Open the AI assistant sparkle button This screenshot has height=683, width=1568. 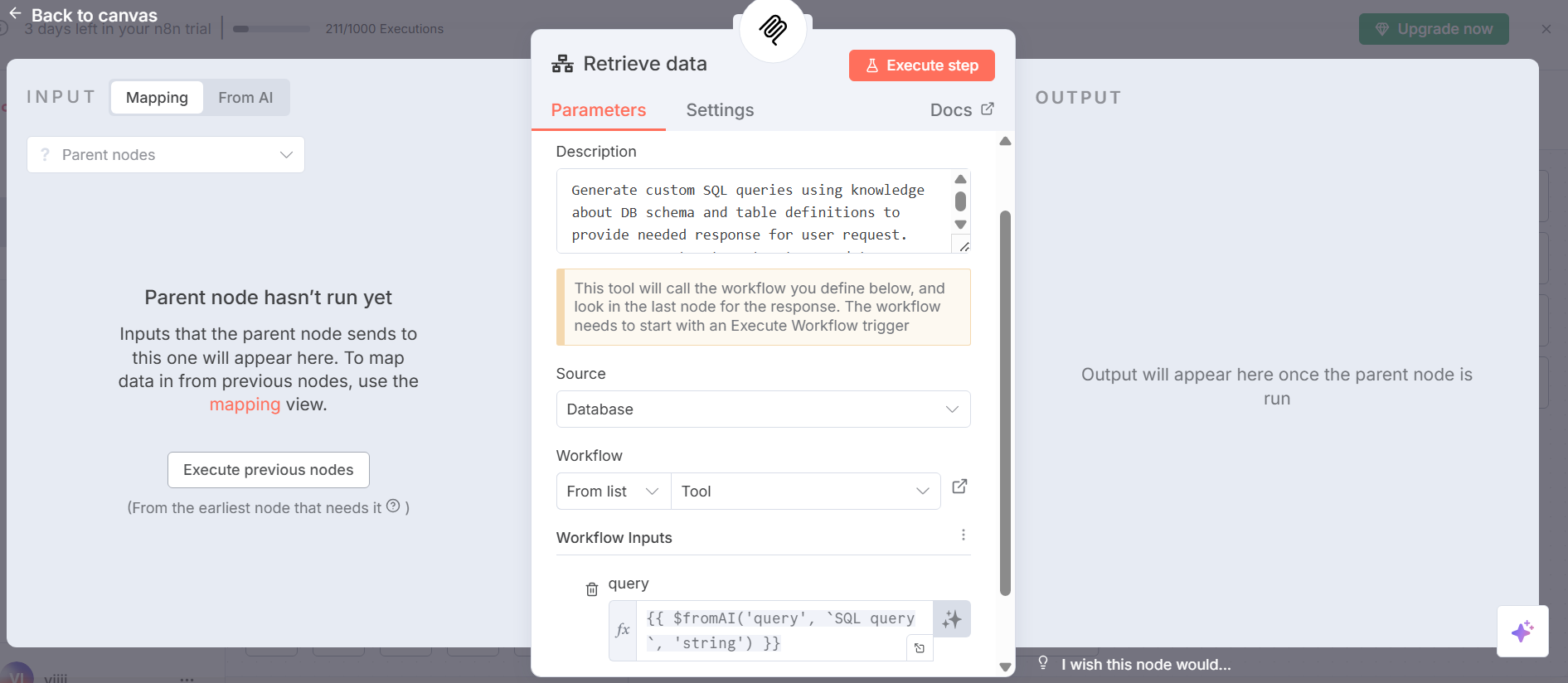(1522, 632)
